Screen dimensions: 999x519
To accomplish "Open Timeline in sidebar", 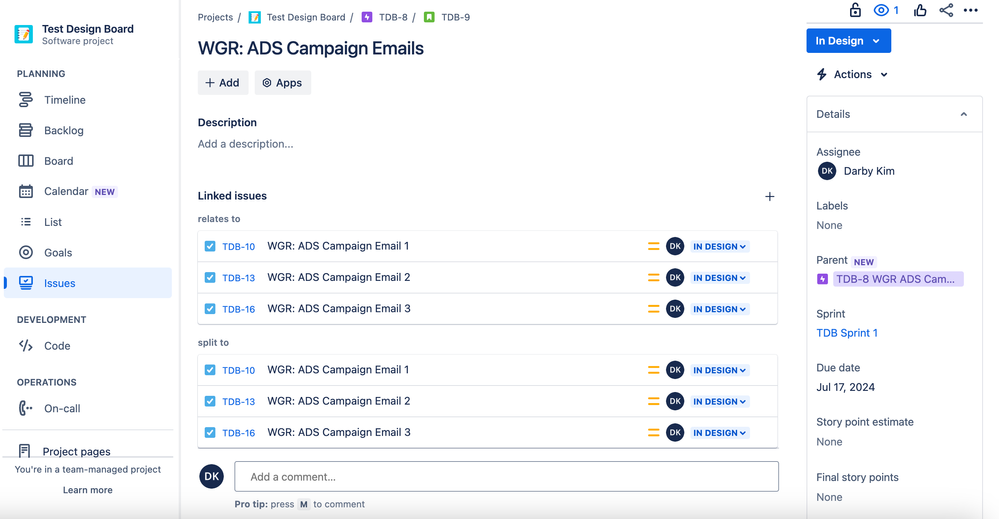I will [x=88, y=100].
